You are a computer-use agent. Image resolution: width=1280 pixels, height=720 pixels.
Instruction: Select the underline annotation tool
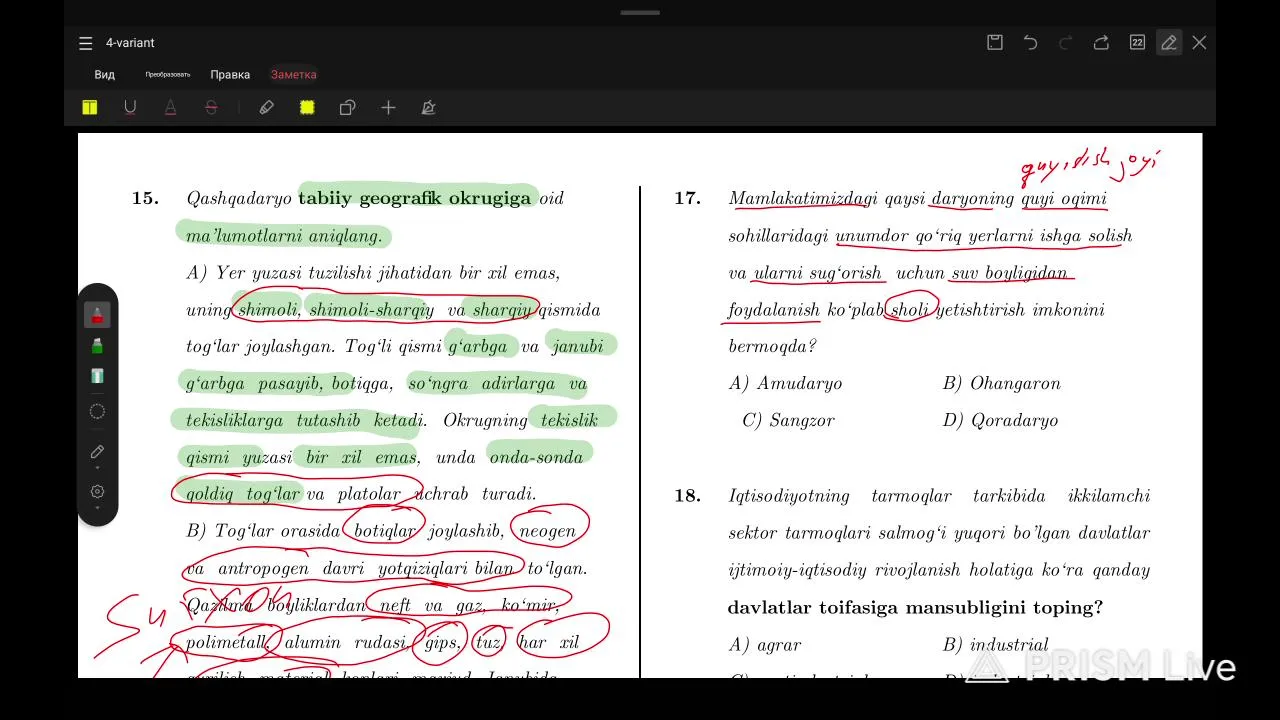[x=130, y=108]
